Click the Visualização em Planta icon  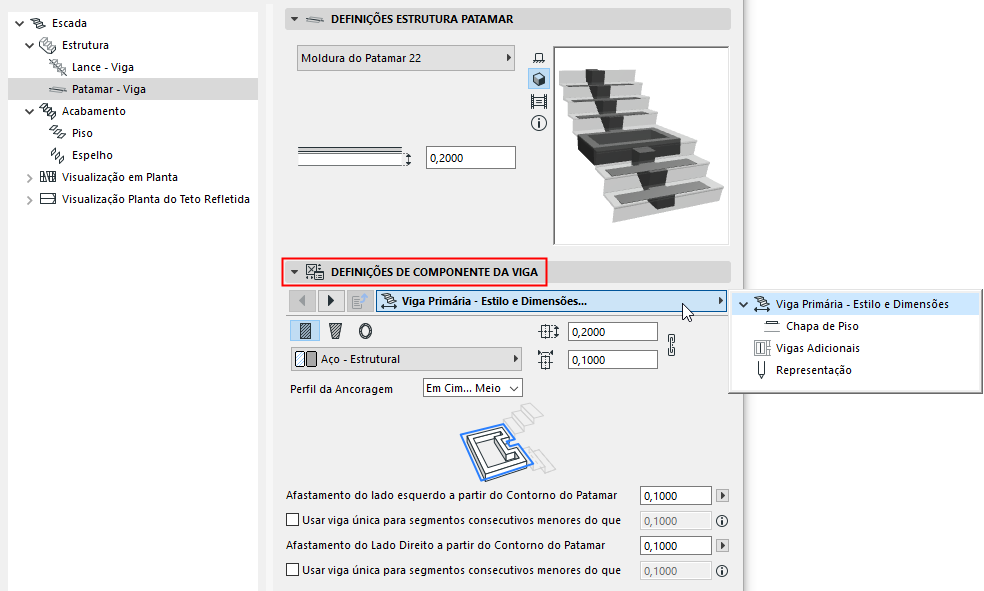[x=48, y=177]
